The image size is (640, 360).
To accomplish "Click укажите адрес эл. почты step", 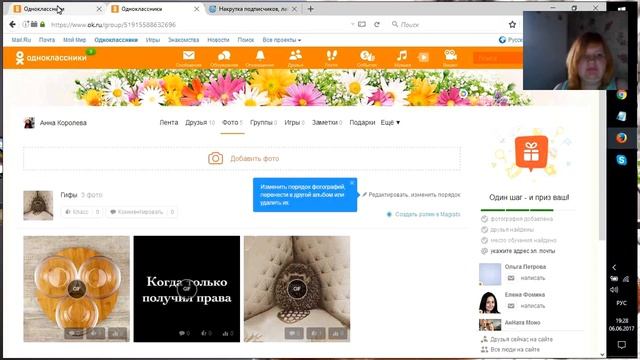I will 522,251.
